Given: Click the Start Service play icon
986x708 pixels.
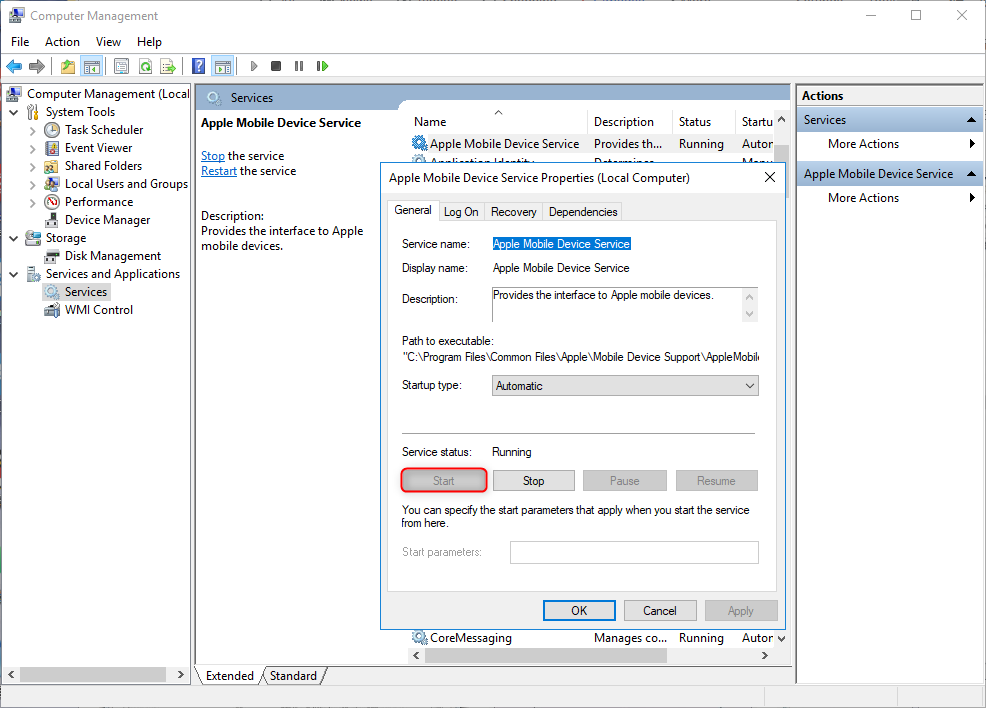Looking at the screenshot, I should [x=254, y=66].
